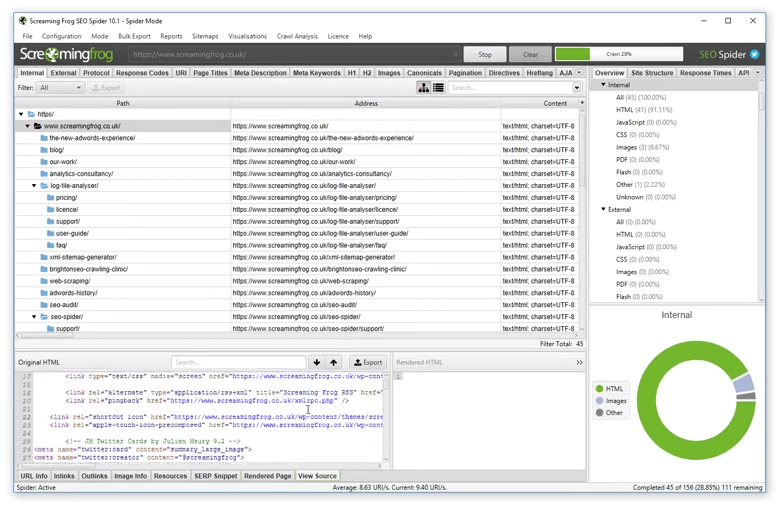Open the Bulk Export menu

click(134, 36)
